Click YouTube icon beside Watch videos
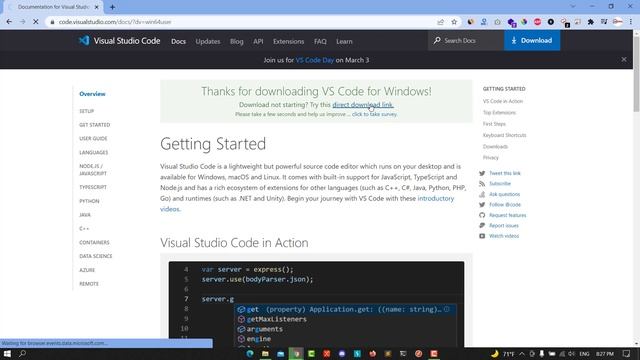The image size is (640, 360). pyautogui.click(x=482, y=236)
